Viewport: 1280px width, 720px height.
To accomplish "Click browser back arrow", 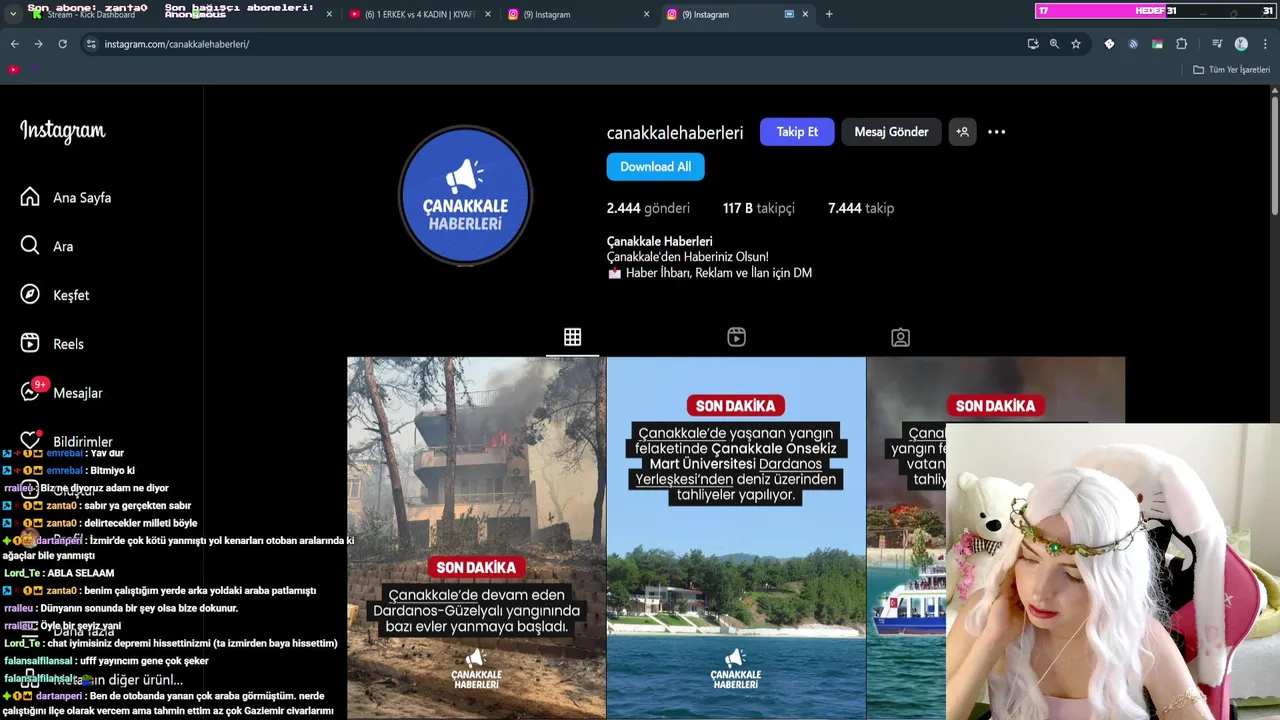I will [x=15, y=44].
